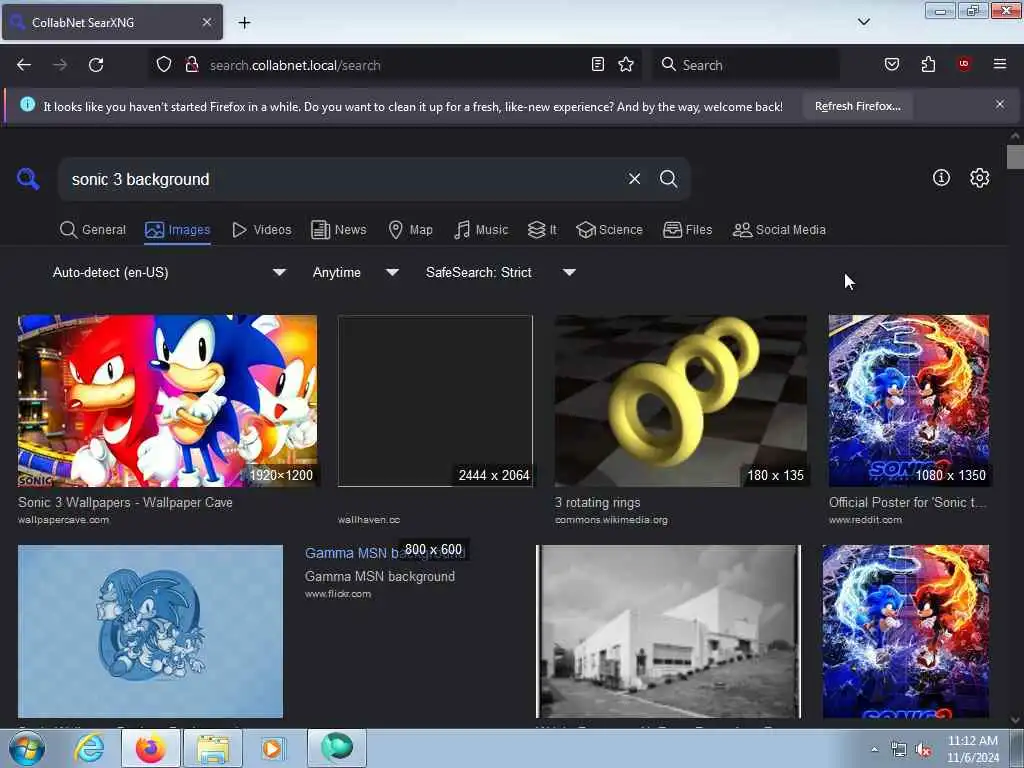
Task: Click the Official Poster for 'Sonic caption
Action: [907, 502]
